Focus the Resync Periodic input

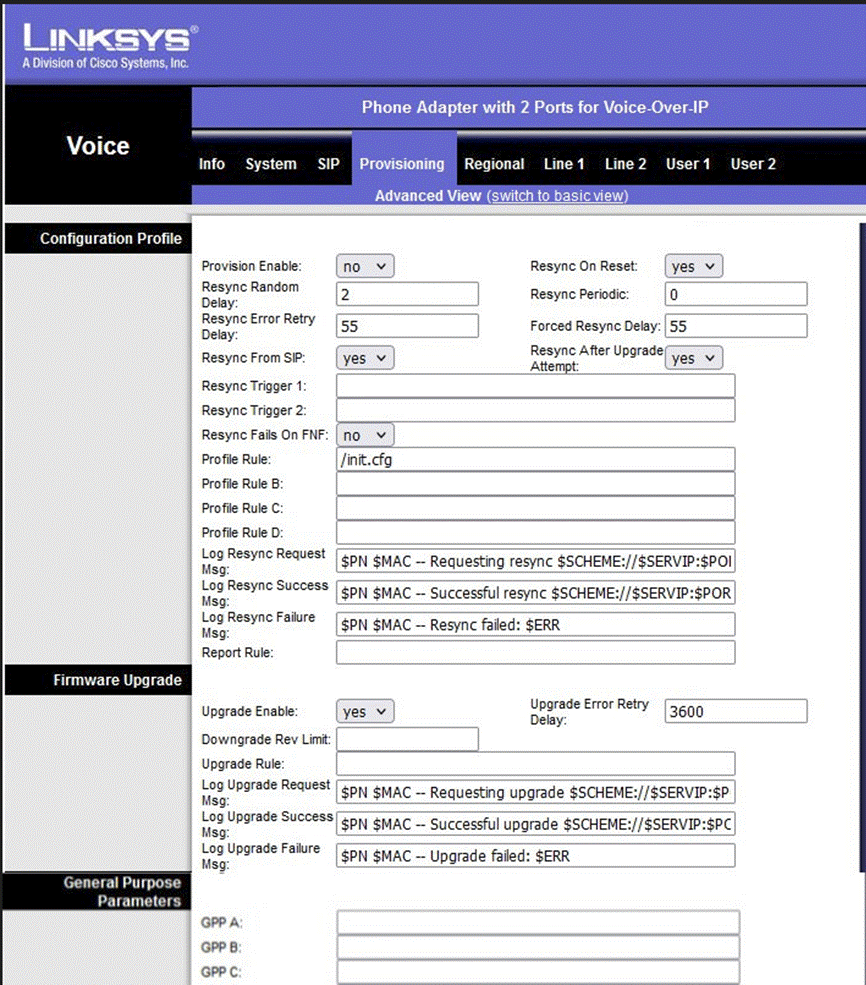[x=736, y=294]
